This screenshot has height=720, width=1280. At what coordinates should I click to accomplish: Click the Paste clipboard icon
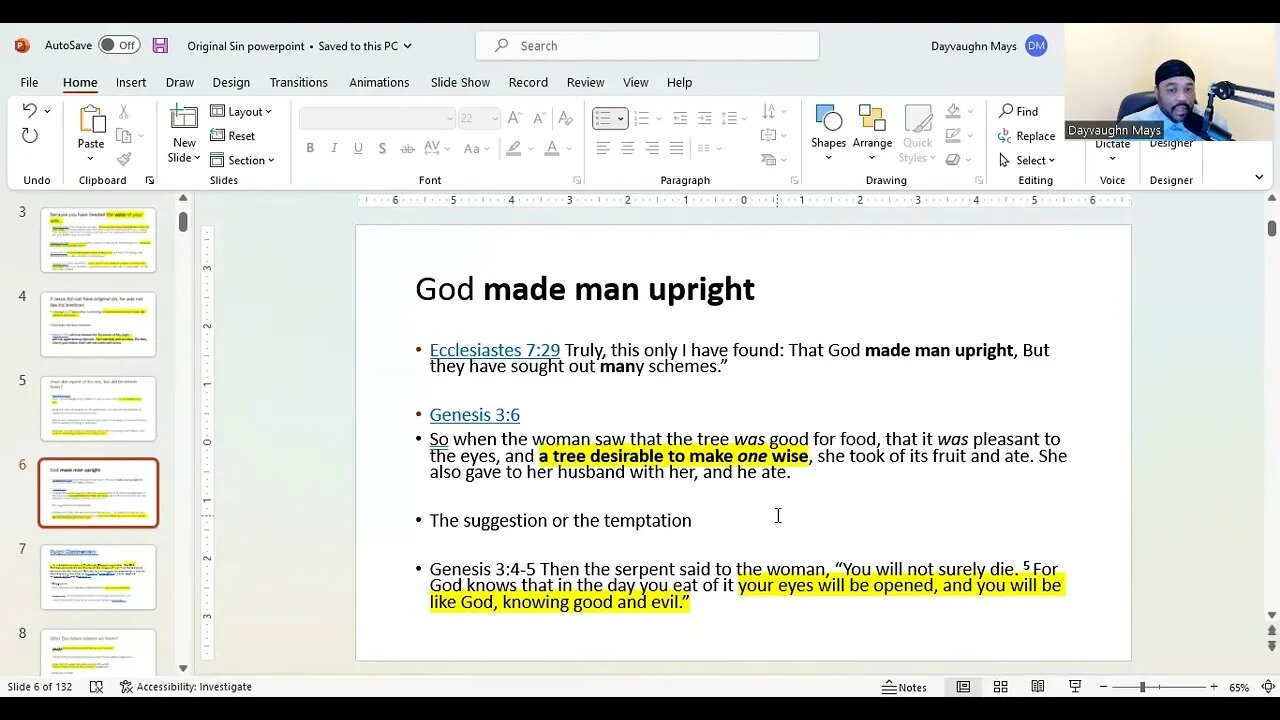pos(91,119)
